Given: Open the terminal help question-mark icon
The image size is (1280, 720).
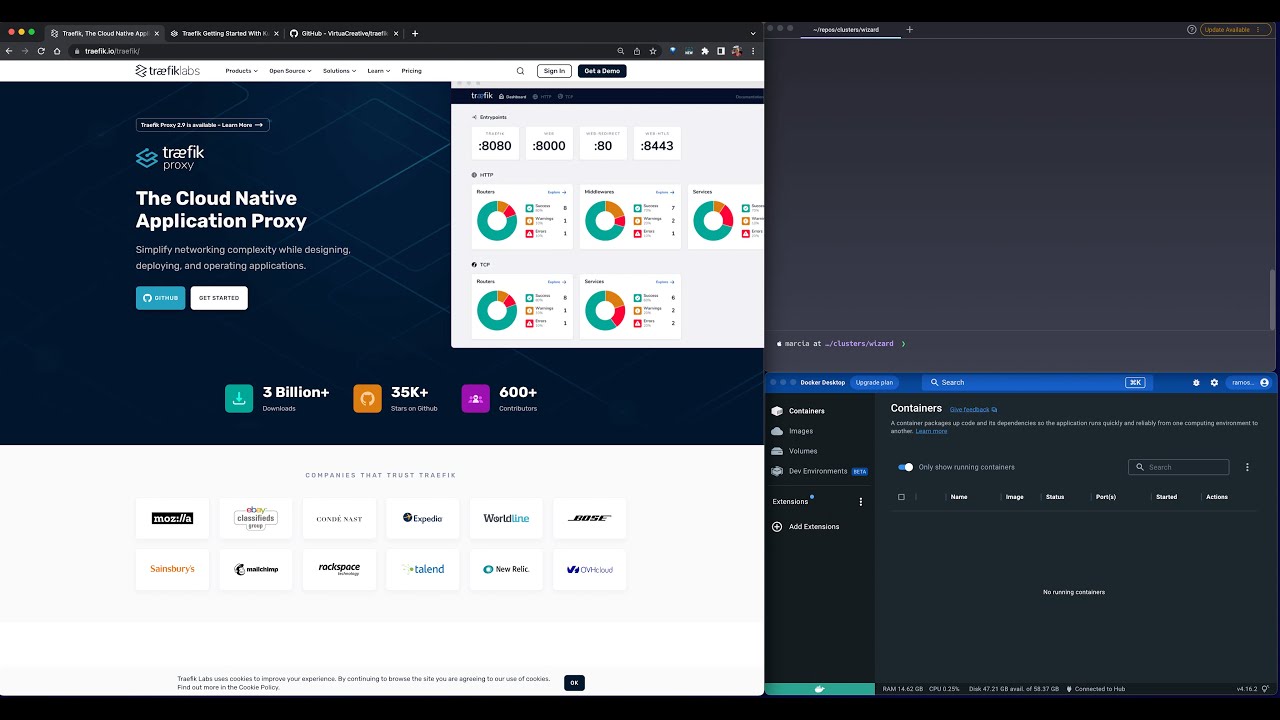Looking at the screenshot, I should (1191, 29).
